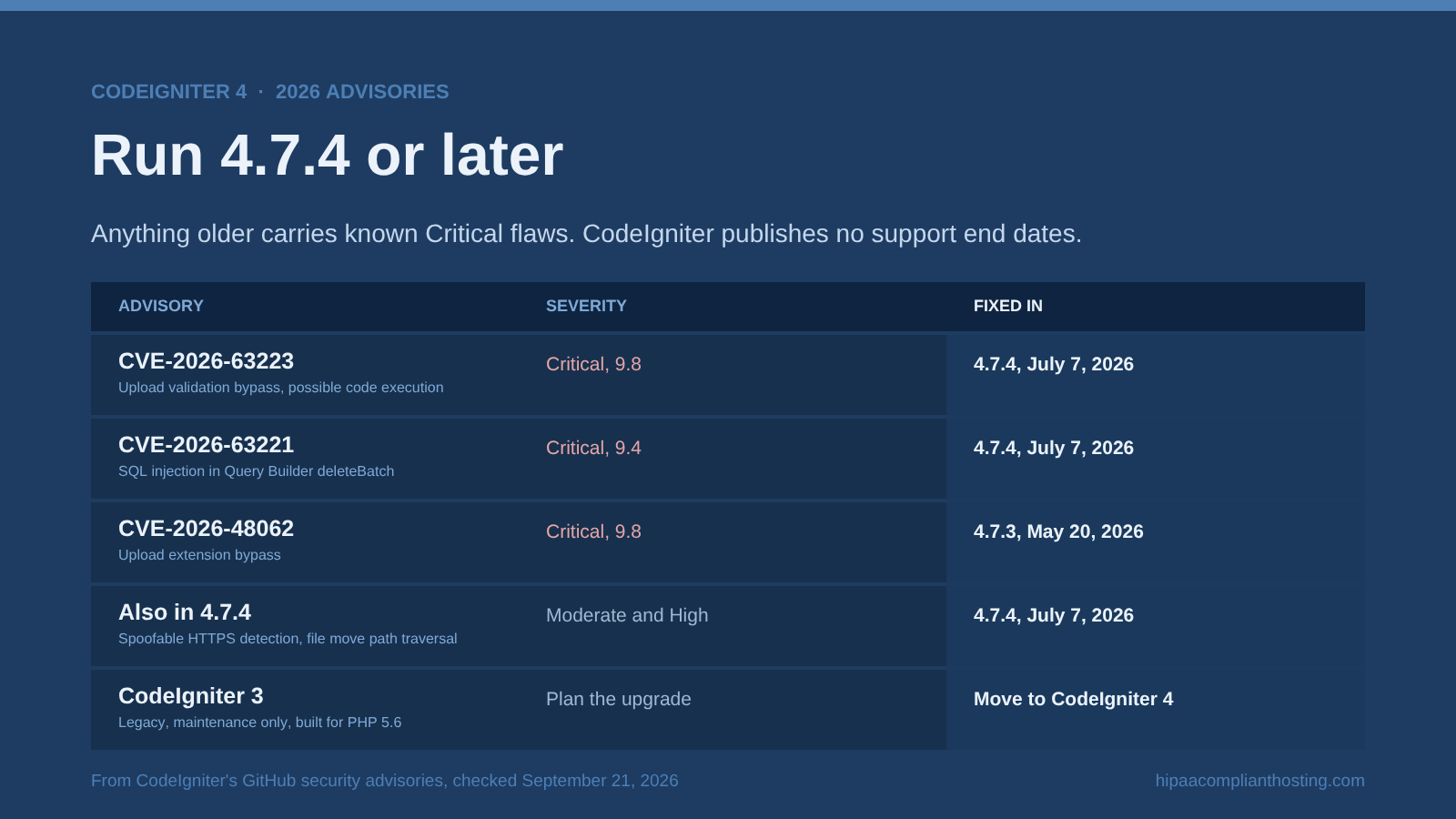Click the 'Moderate and High' severity cell
The width and height of the screenshot is (1456, 819).
(627, 615)
